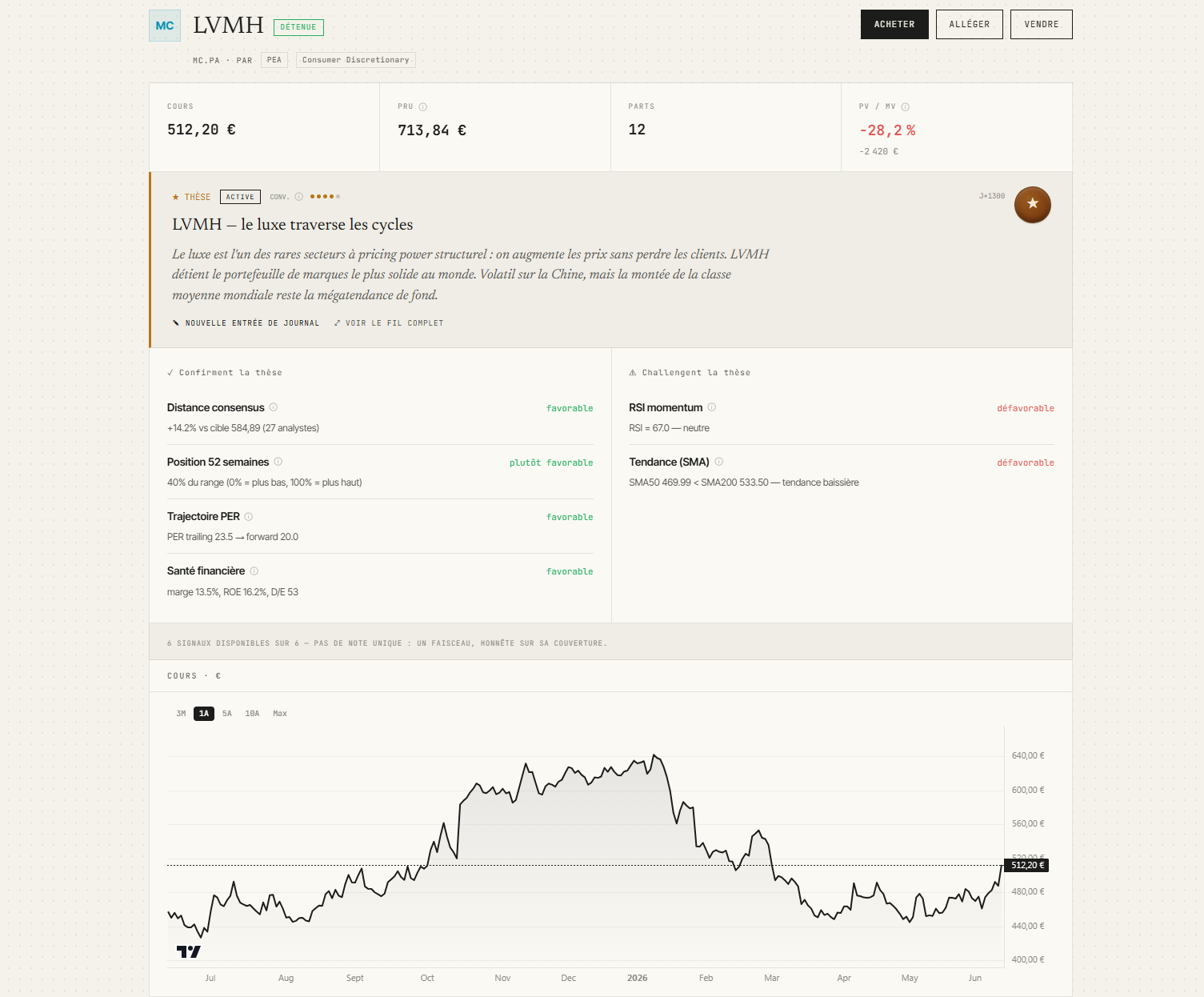1204x997 pixels.
Task: Click the info icon next to PRU
Action: 423,106
